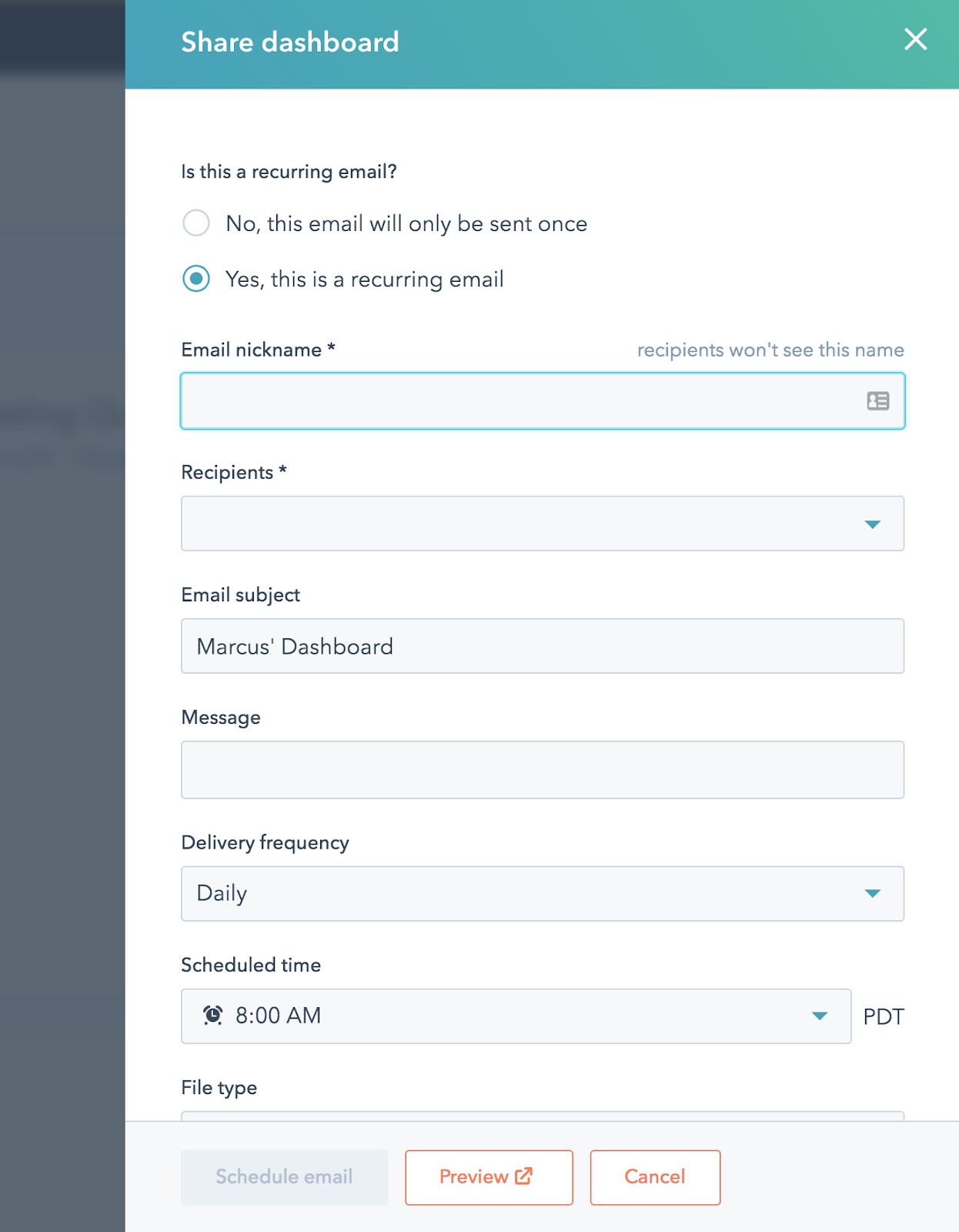Viewport: 959px width, 1232px height.
Task: Select "No, this email will only be sent once"
Action: [x=196, y=223]
